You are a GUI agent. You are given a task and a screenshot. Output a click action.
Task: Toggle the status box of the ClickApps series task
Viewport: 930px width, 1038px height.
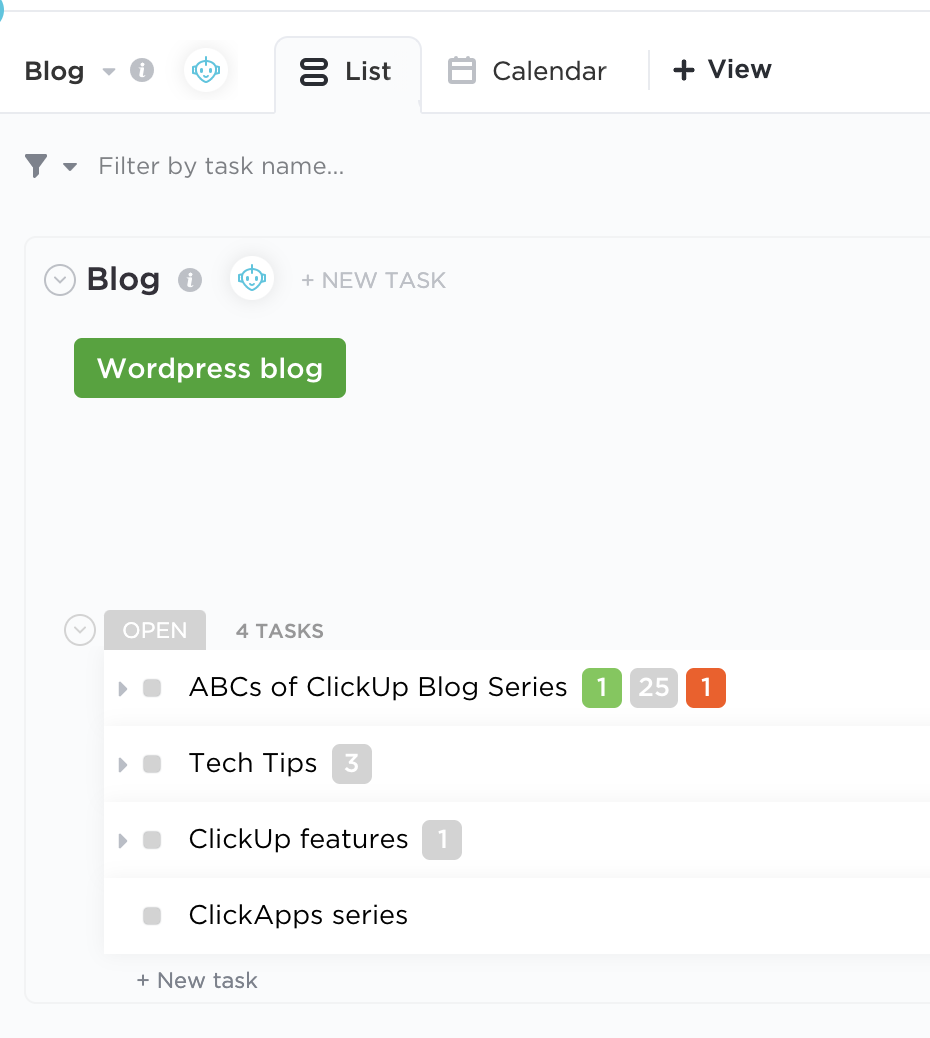152,916
